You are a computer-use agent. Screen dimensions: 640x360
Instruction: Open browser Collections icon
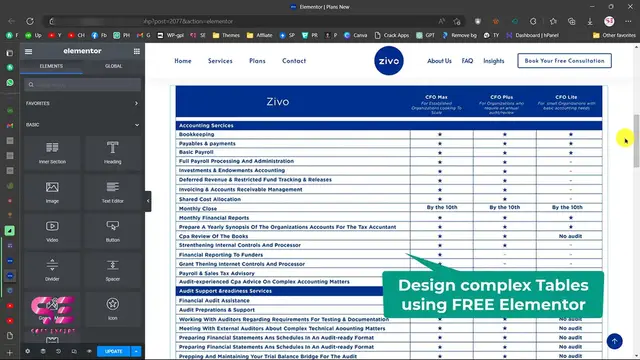click(571, 21)
